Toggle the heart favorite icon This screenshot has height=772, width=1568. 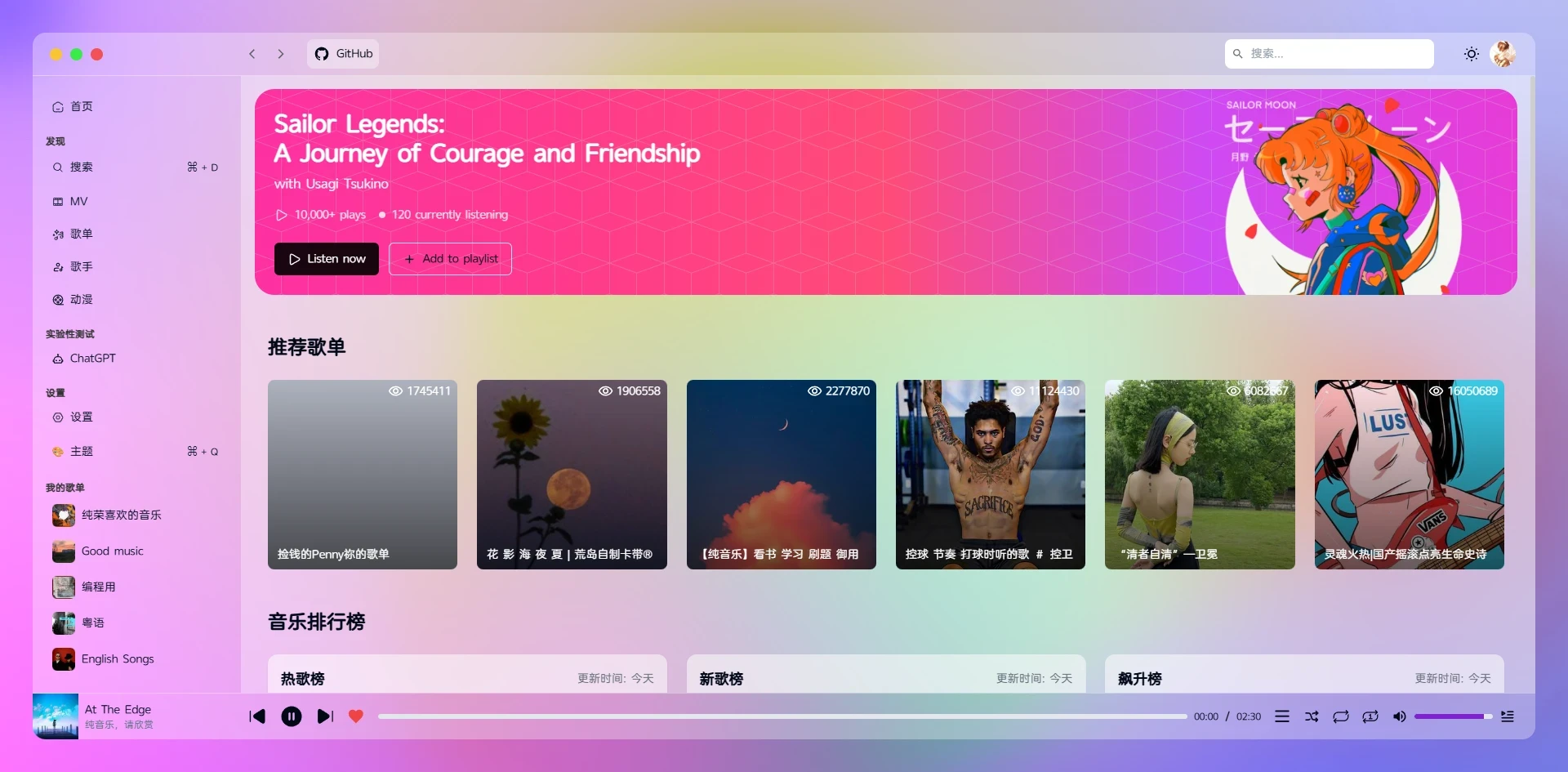356,716
